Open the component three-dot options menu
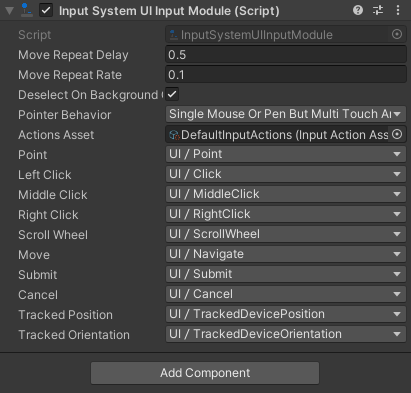 (x=398, y=10)
